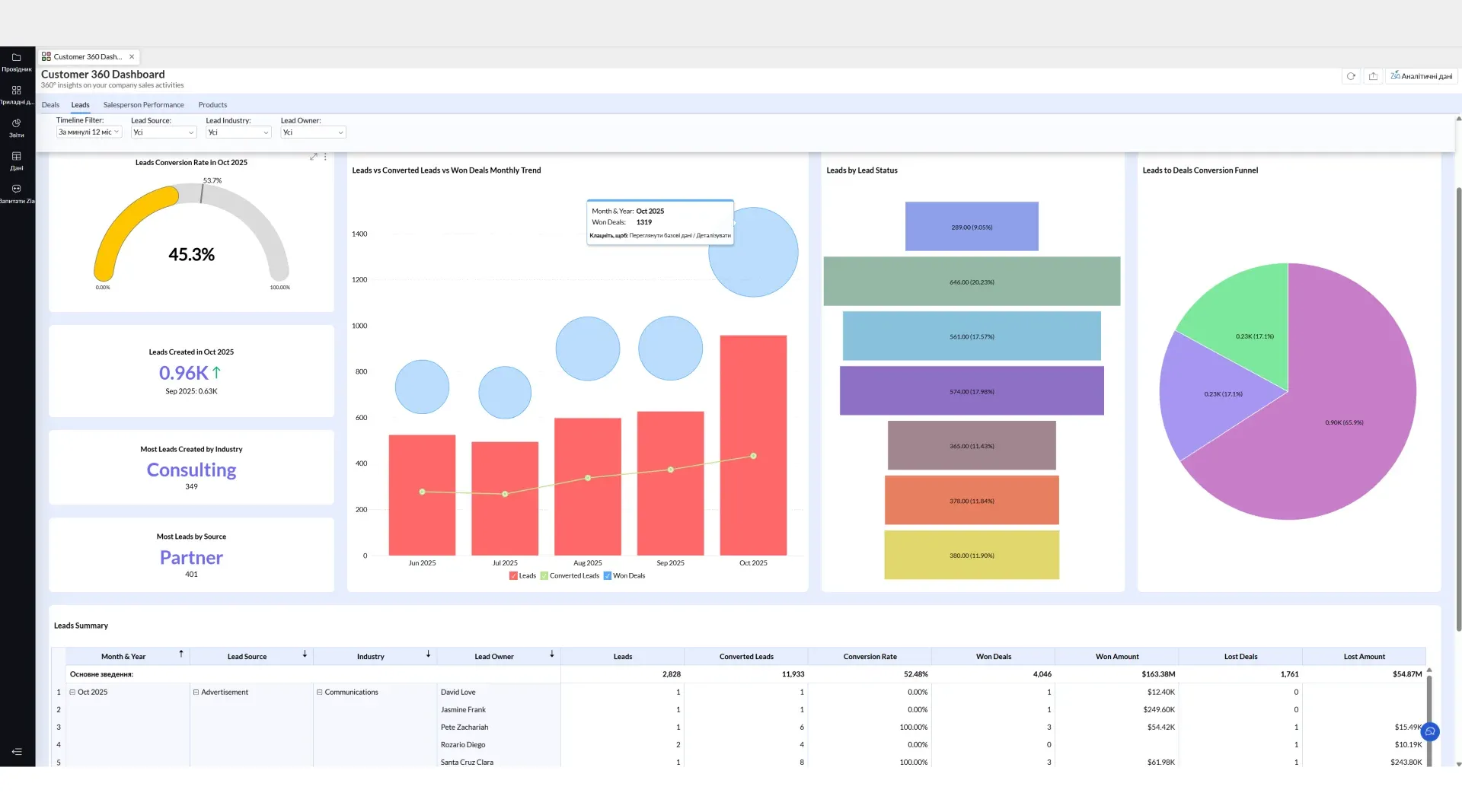
Task: Open the Ask Zia chat icon
Action: point(16,189)
